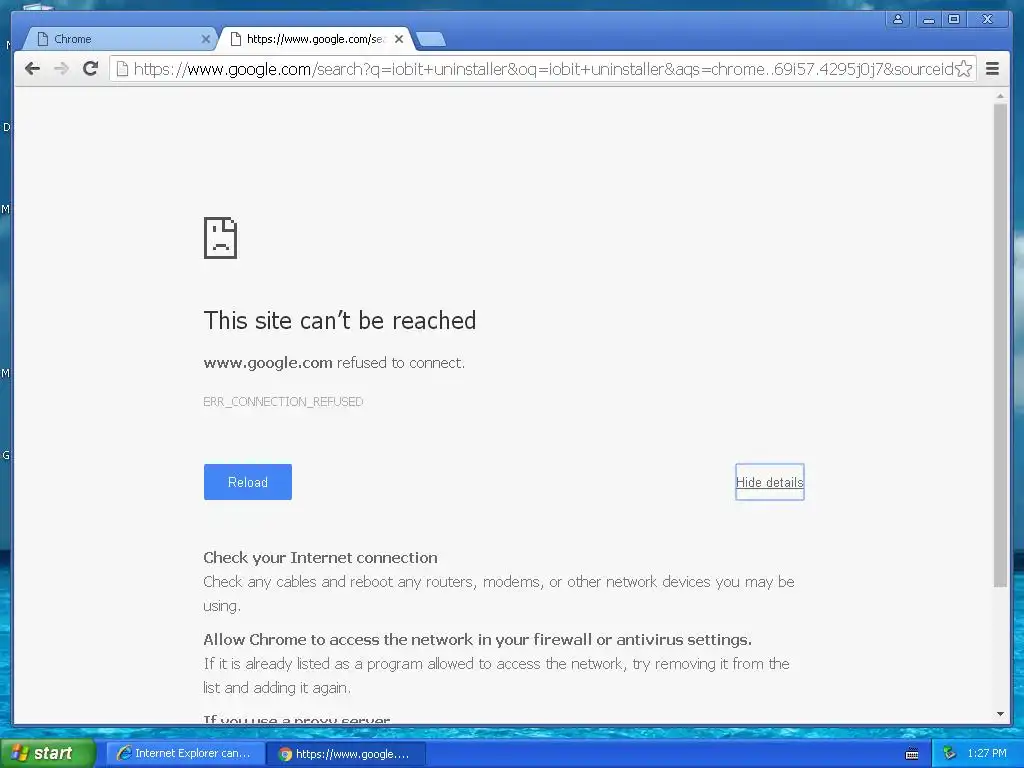Viewport: 1024px width, 768px height.
Task: Reload the page with toolbar refresh icon
Action: click(x=90, y=69)
